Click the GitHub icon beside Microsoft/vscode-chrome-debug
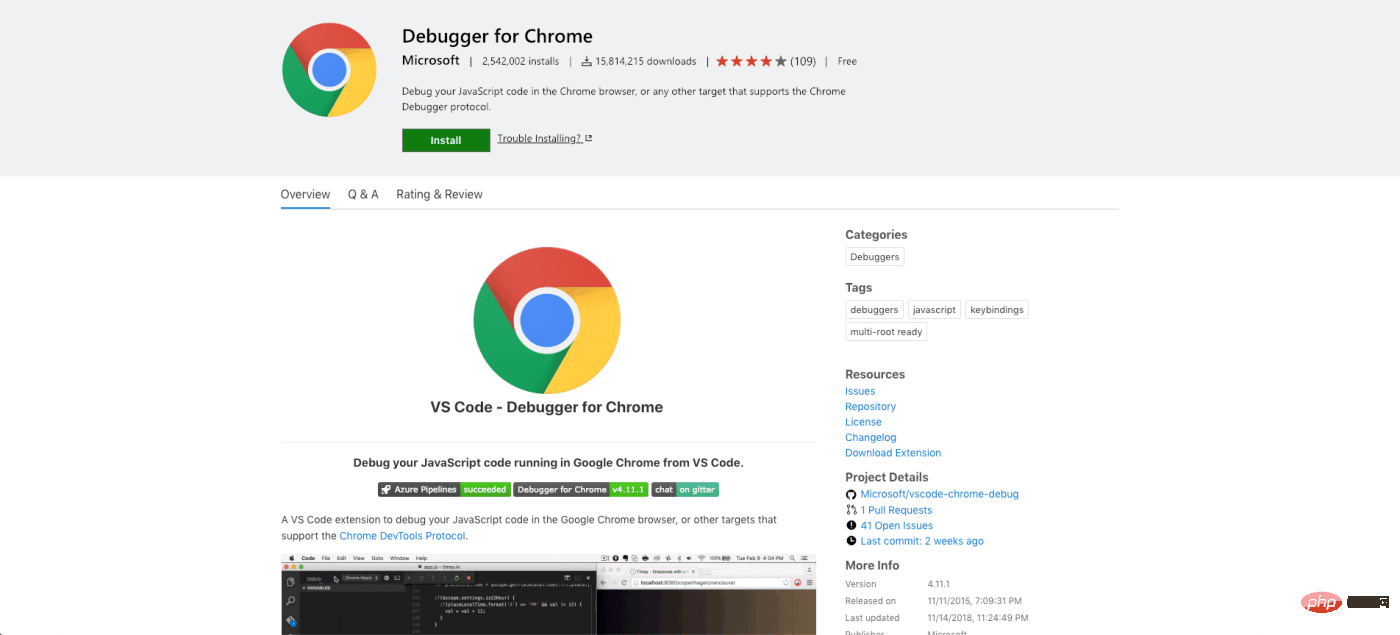Screen dimensions: 1400x635 [x=851, y=494]
